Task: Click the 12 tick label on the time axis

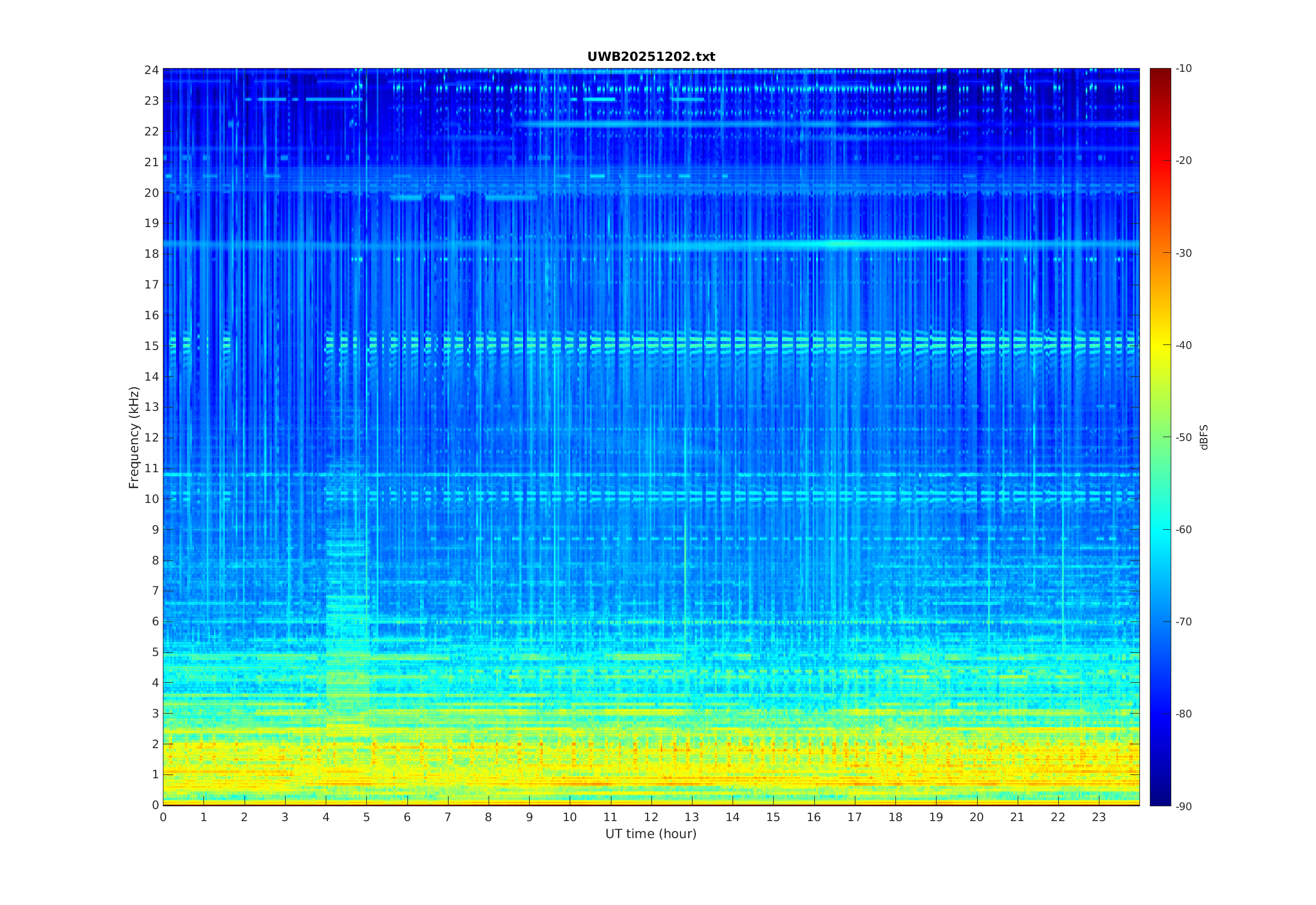Action: (651, 817)
